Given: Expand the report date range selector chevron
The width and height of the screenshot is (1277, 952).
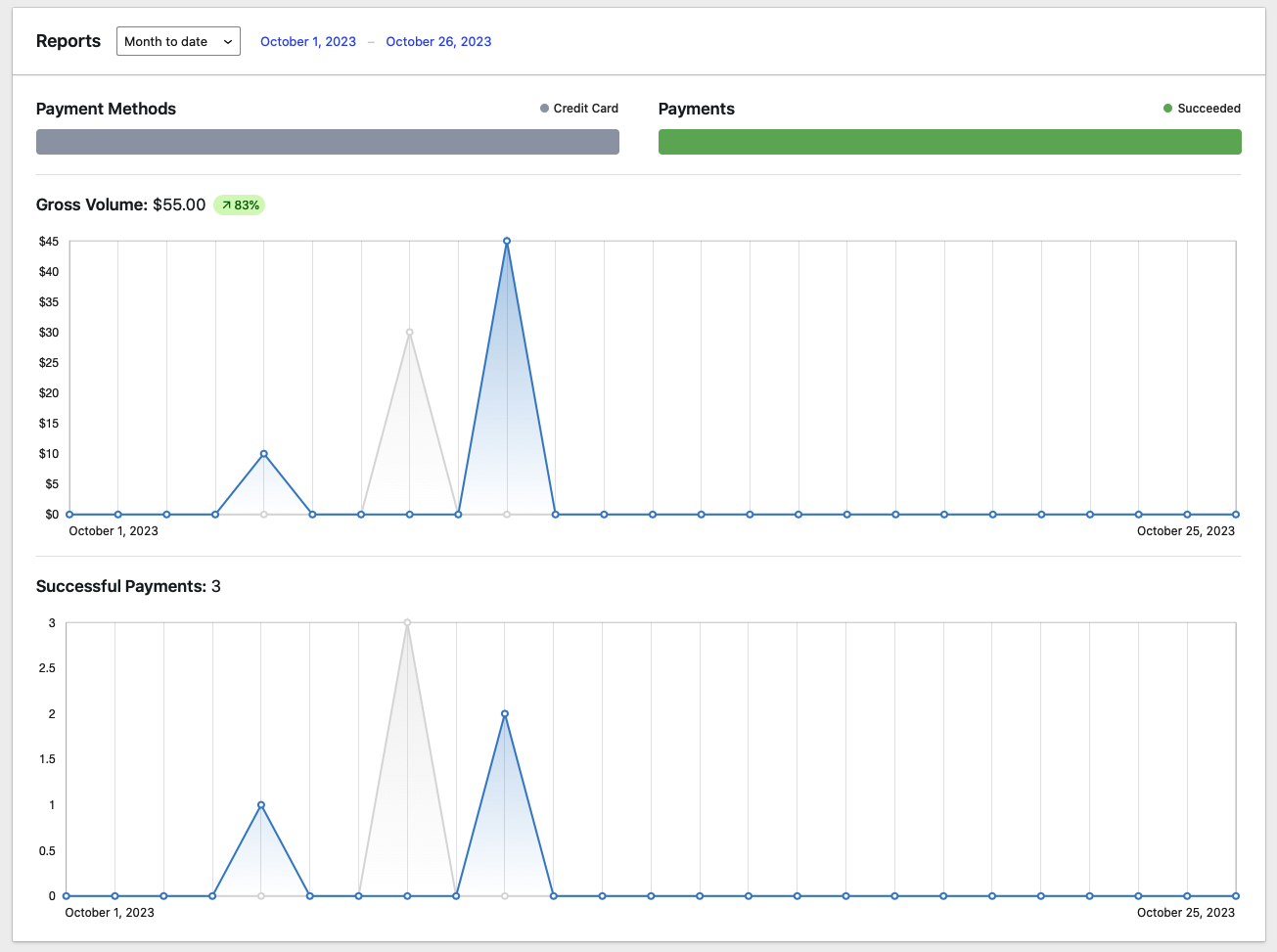Looking at the screenshot, I should (x=229, y=41).
